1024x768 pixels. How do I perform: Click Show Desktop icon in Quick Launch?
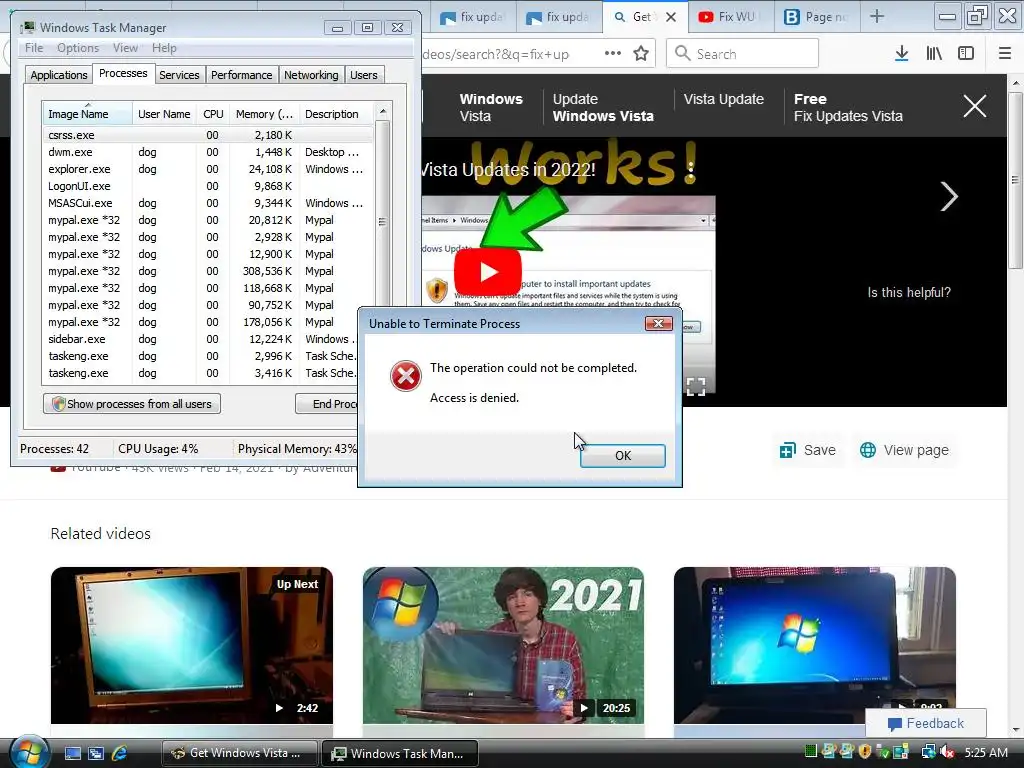73,753
